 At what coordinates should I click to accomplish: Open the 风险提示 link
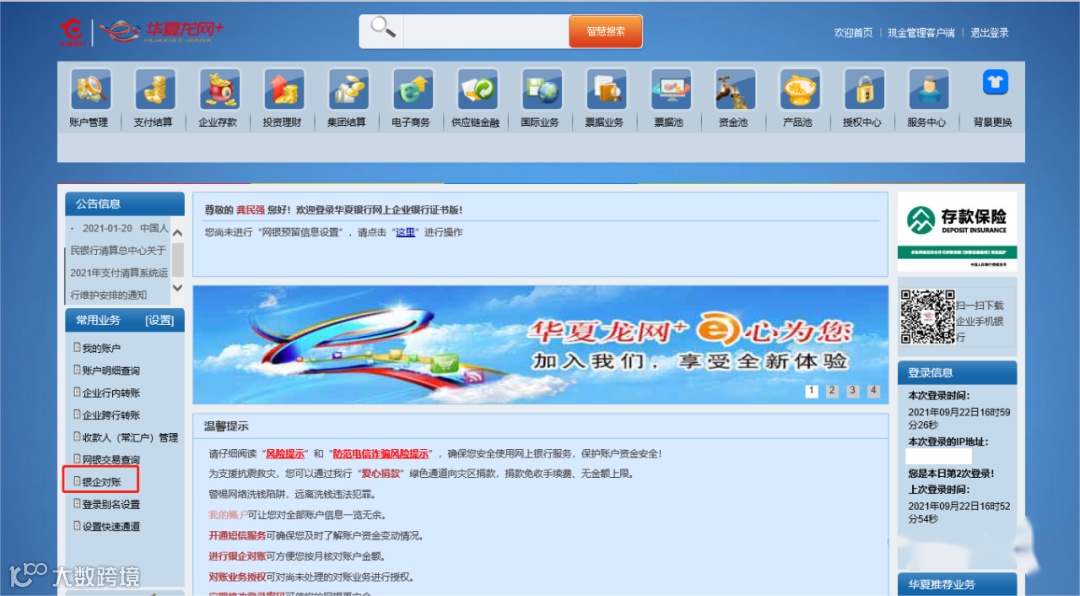285,453
